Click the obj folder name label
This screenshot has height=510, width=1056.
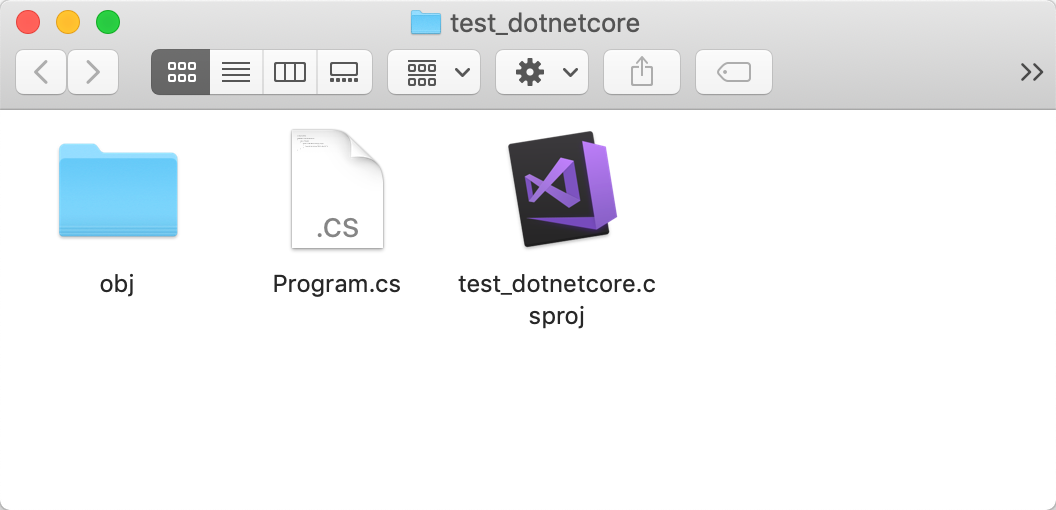(117, 284)
